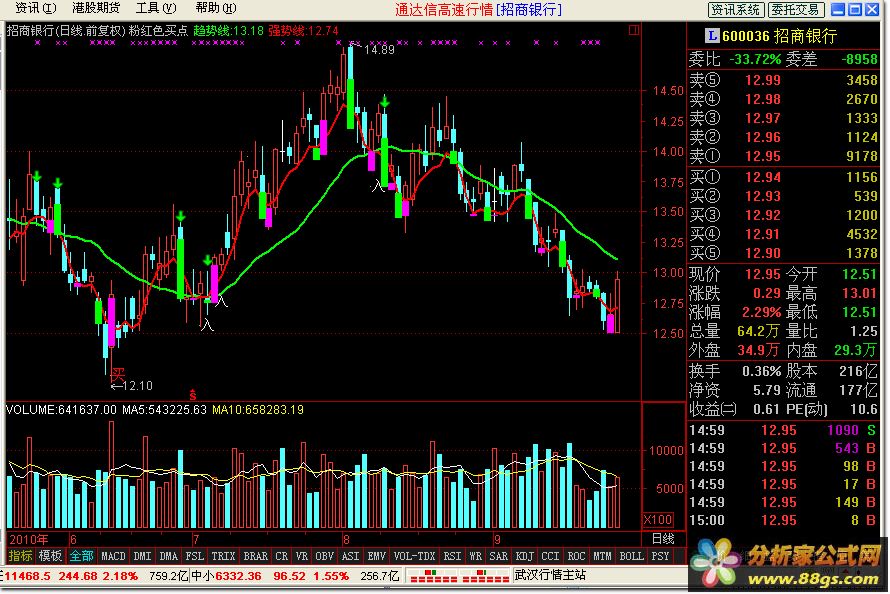The image size is (890, 594).
Task: Click the L icon before 600036
Action: coord(711,36)
